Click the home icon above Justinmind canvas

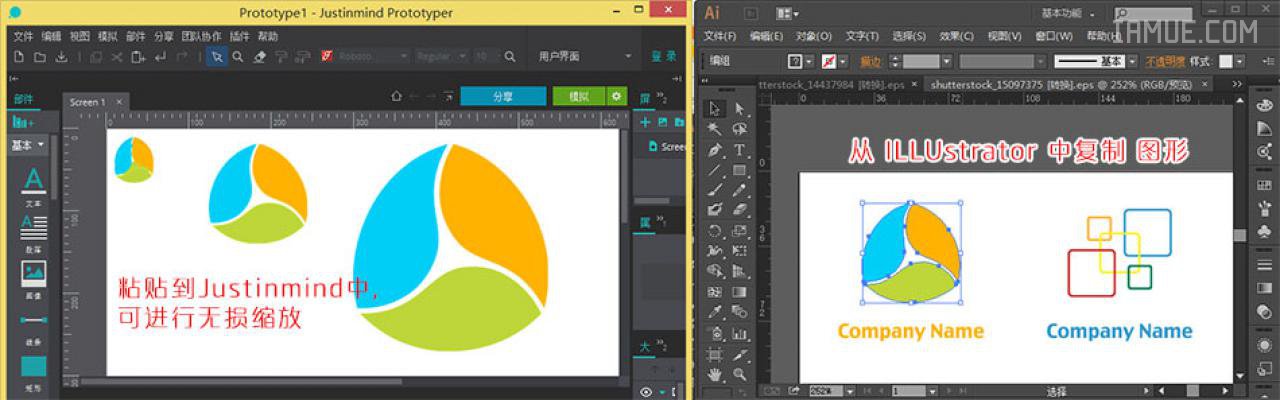(x=397, y=96)
